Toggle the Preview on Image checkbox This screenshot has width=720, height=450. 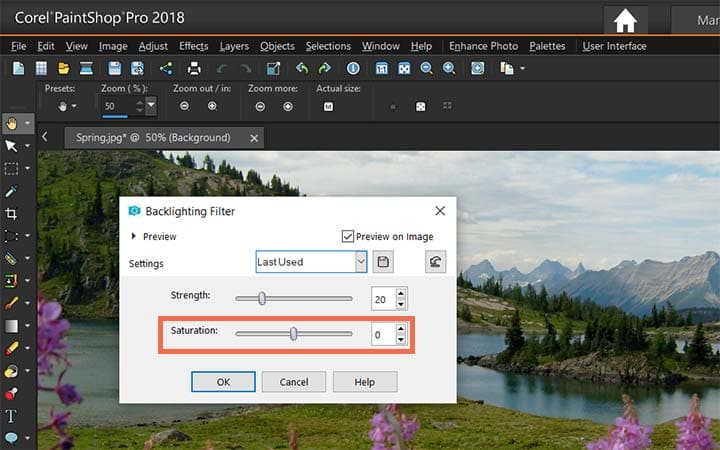click(348, 236)
